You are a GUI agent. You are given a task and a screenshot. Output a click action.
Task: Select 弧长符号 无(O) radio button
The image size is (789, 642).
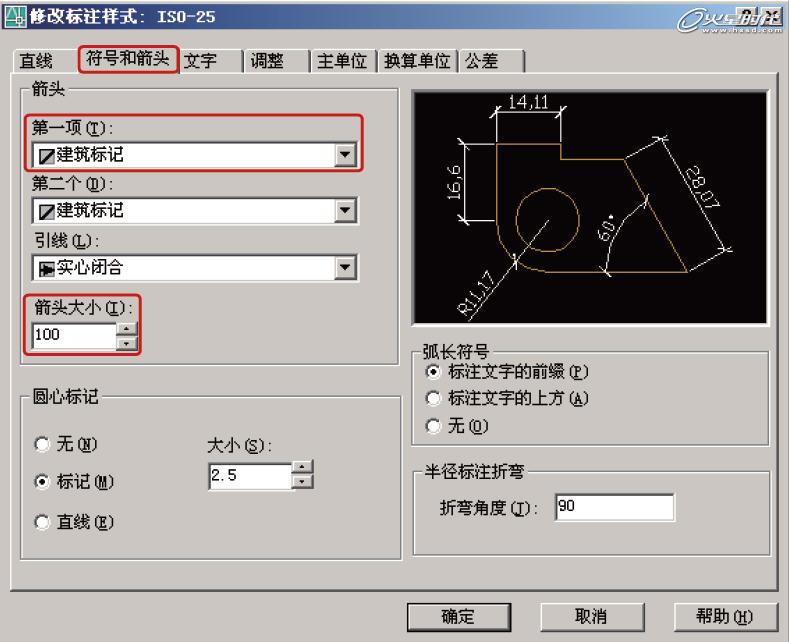[433, 426]
